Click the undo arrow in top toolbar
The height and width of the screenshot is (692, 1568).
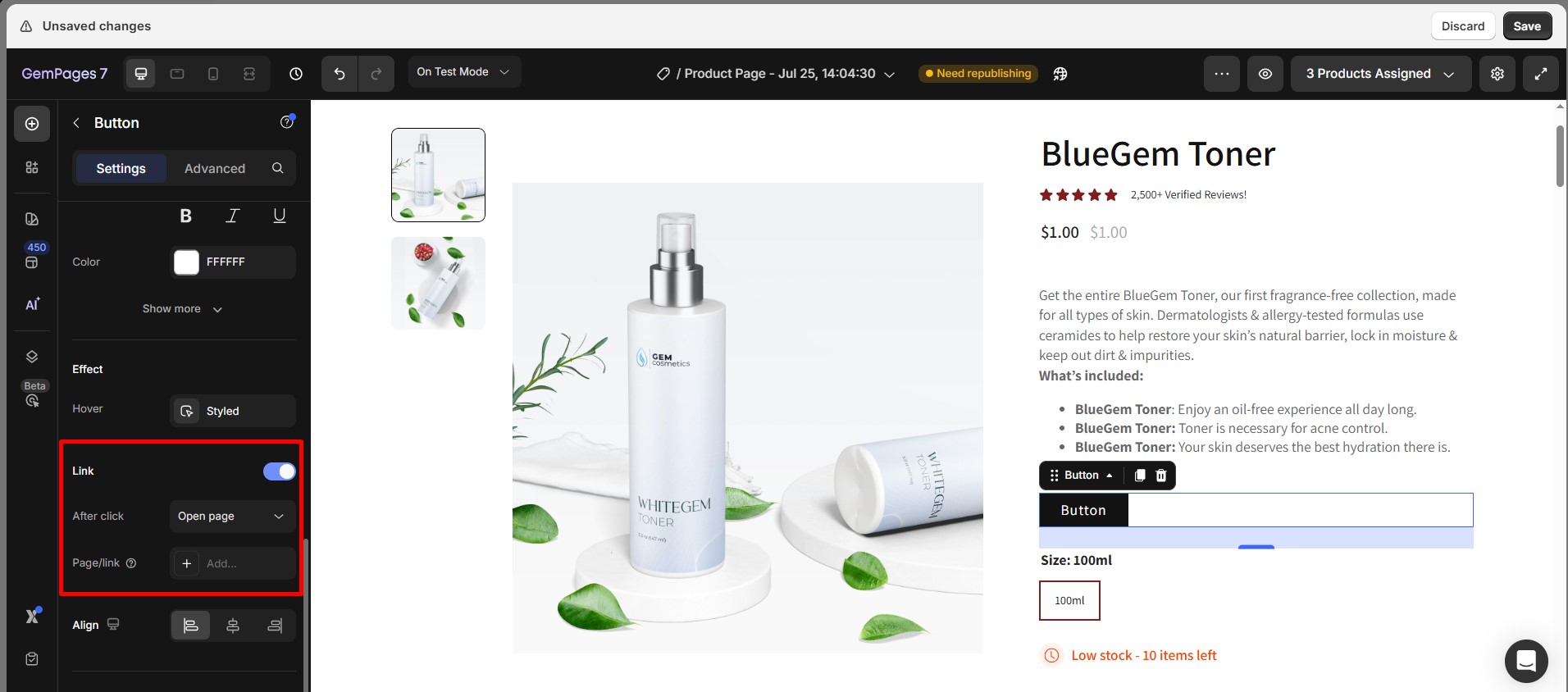coord(340,74)
